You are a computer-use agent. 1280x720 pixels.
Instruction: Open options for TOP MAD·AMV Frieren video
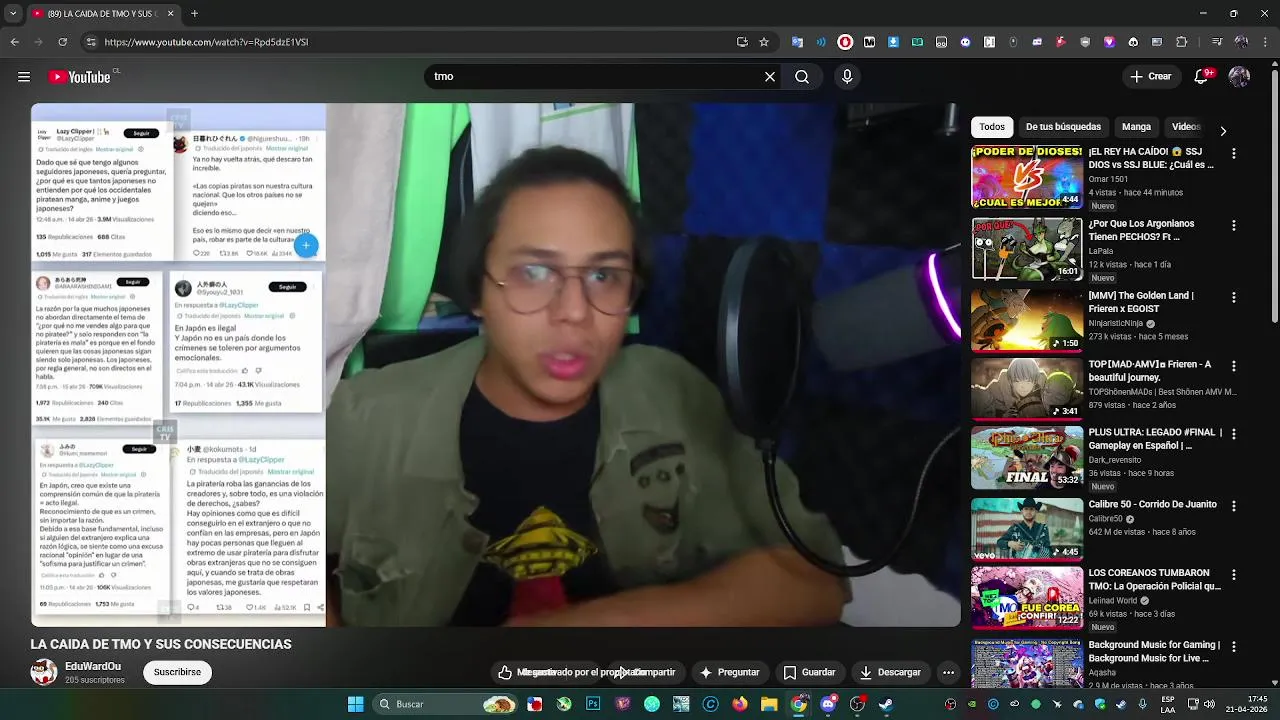[1234, 367]
